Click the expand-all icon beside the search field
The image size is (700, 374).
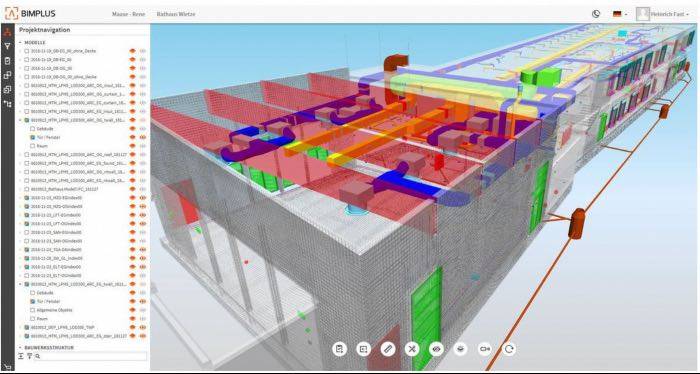[21, 356]
